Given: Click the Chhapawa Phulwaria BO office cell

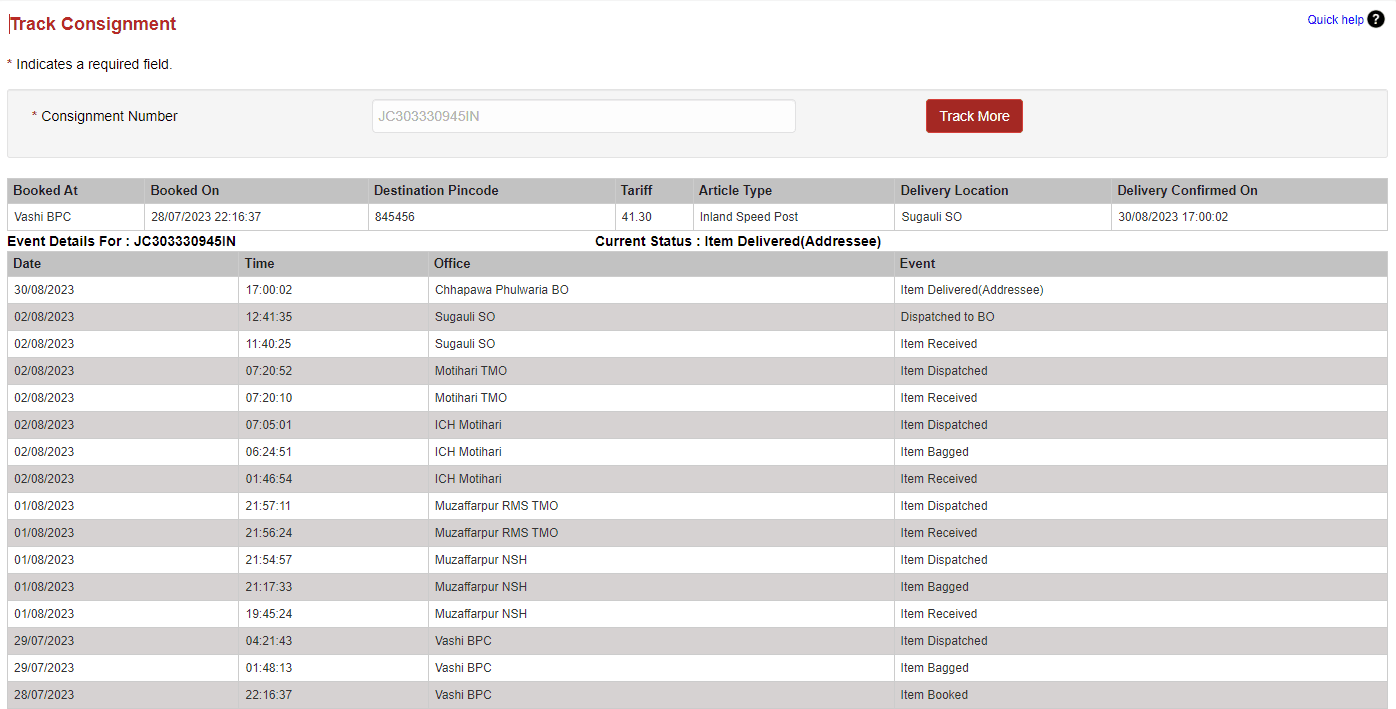Looking at the screenshot, I should pos(661,290).
